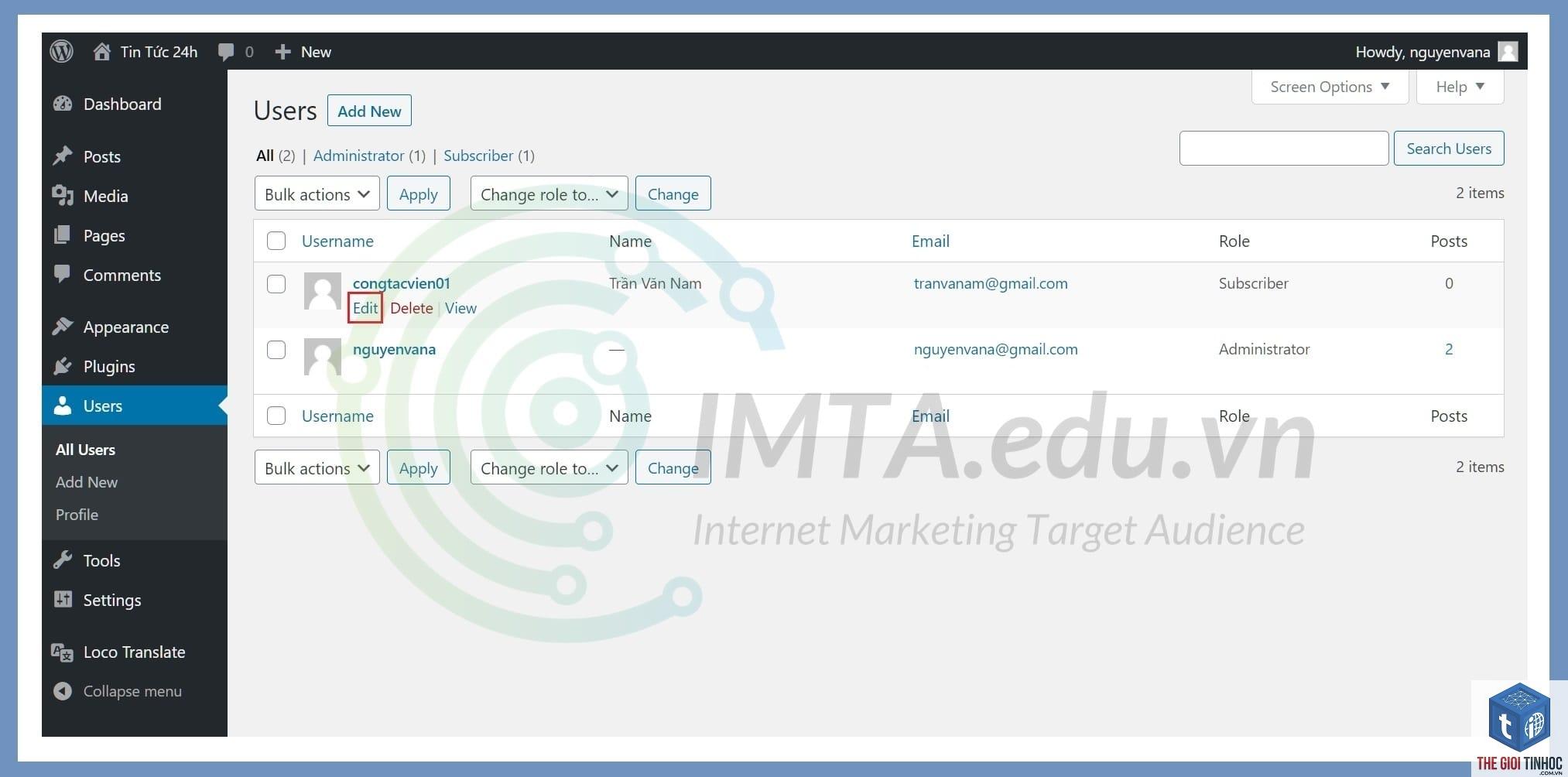Sort by the header Username column
Viewport: 1568px width, 777px height.
pyautogui.click(x=337, y=241)
